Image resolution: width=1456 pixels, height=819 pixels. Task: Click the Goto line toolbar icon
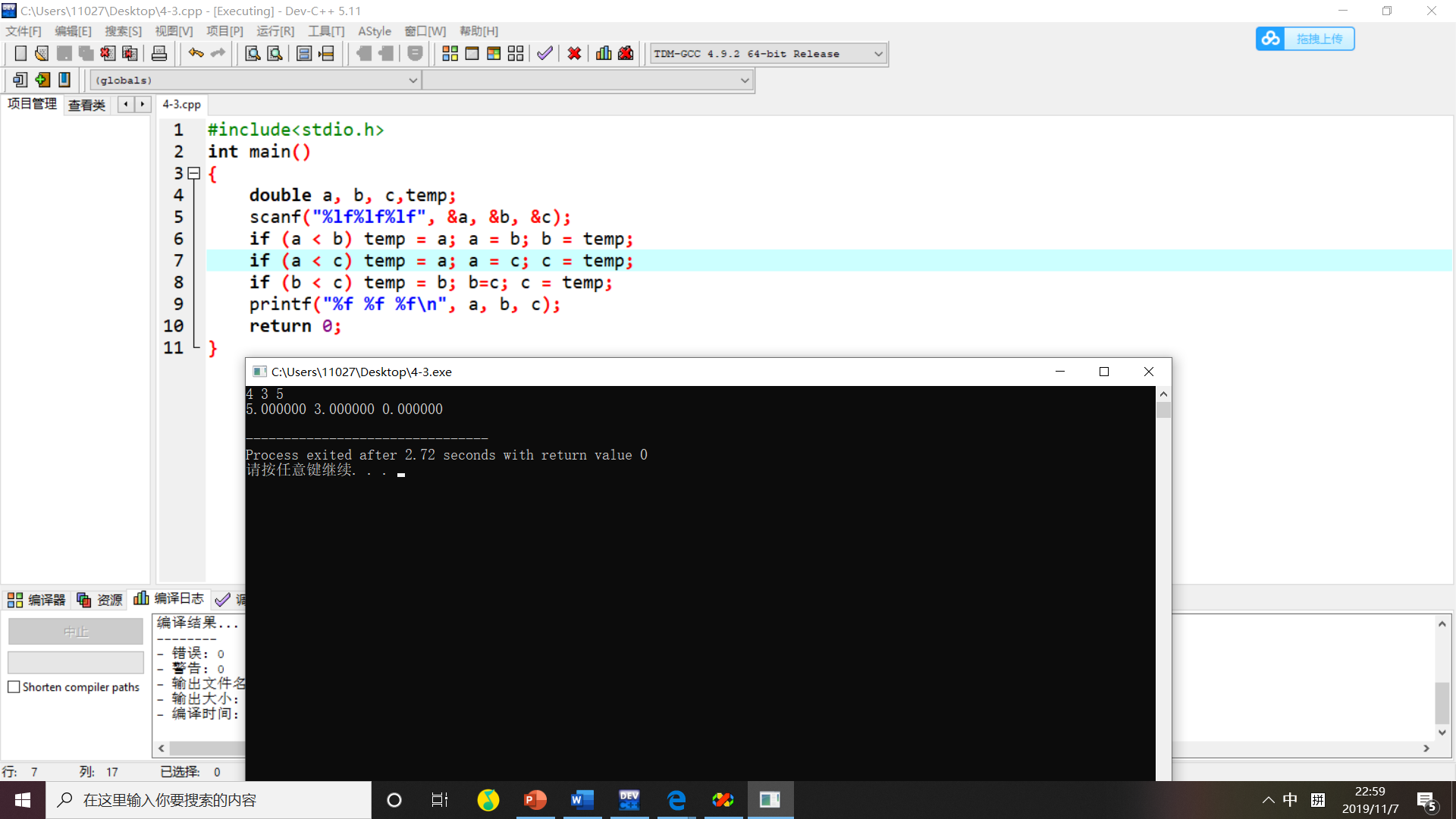pos(326,53)
